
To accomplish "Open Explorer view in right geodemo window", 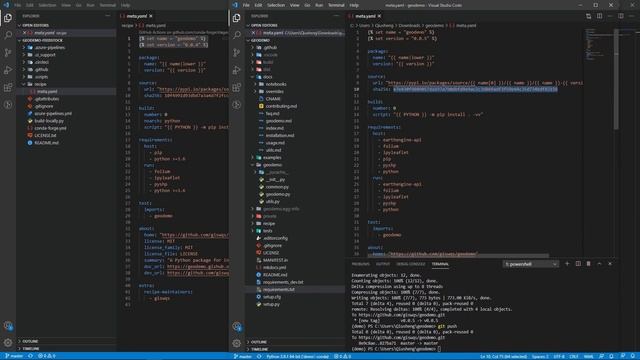I will click(x=237, y=18).
